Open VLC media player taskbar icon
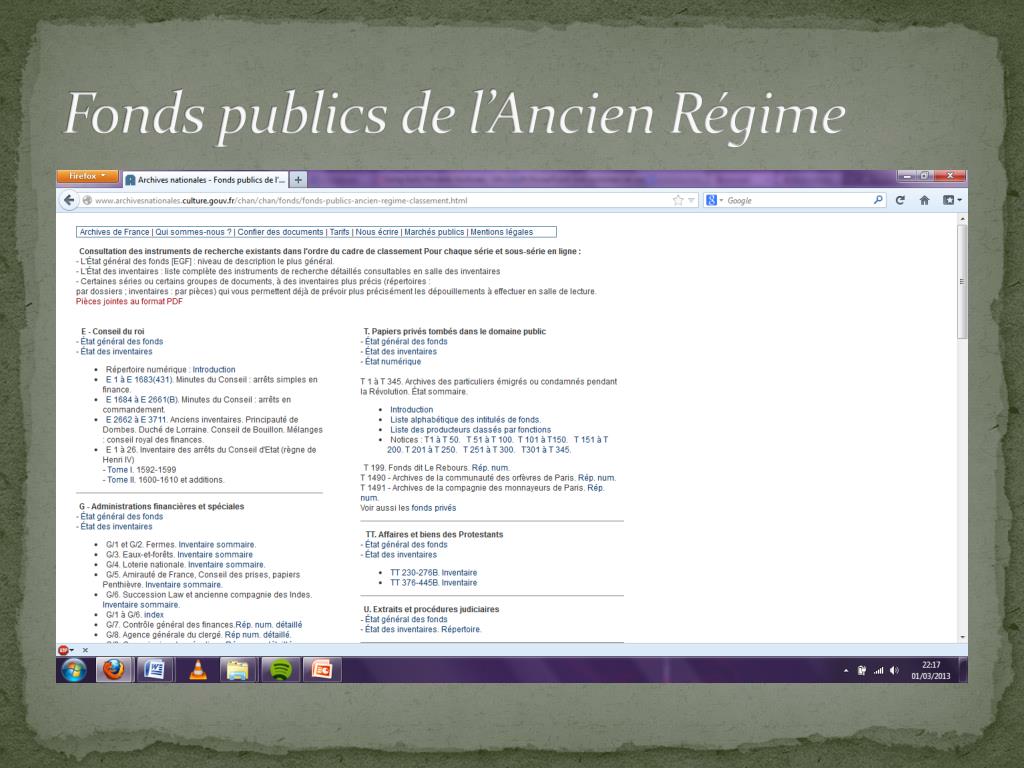This screenshot has height=768, width=1024. [x=197, y=670]
